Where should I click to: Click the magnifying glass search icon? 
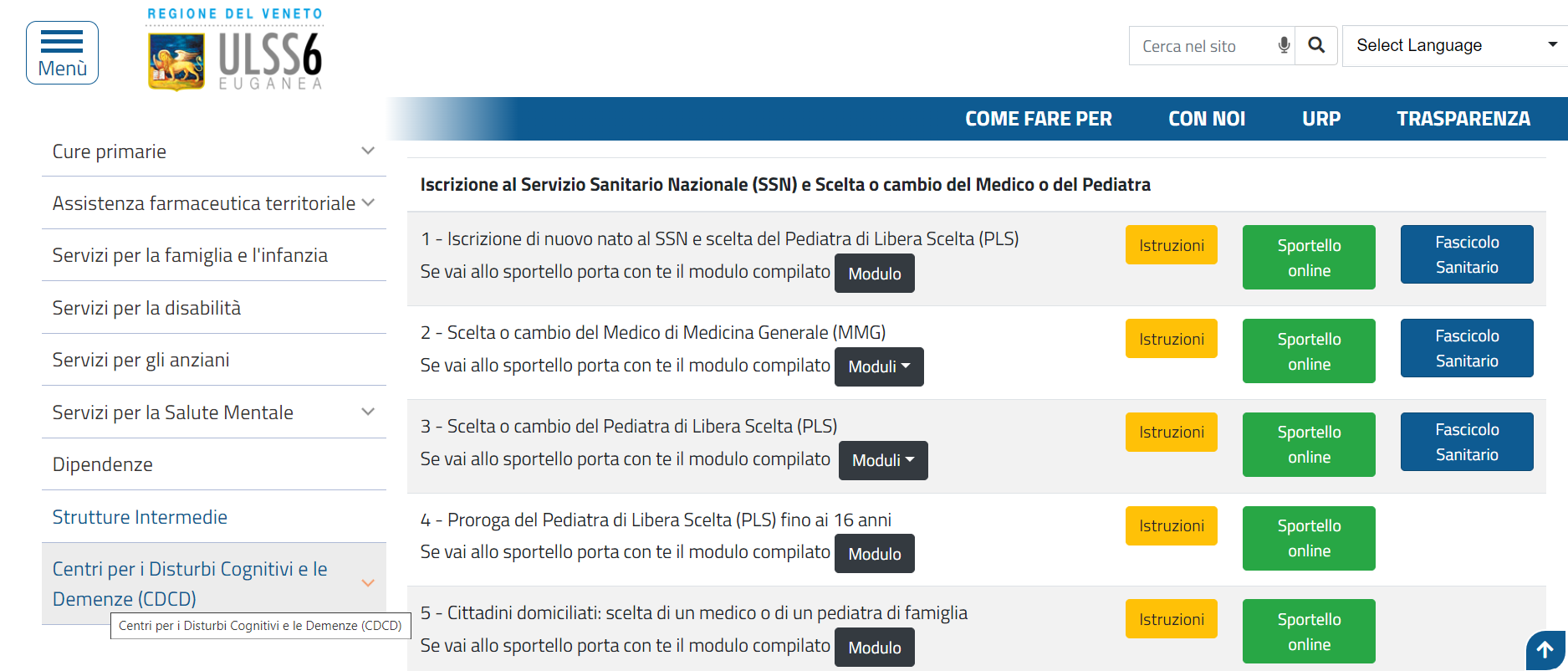(x=1316, y=45)
